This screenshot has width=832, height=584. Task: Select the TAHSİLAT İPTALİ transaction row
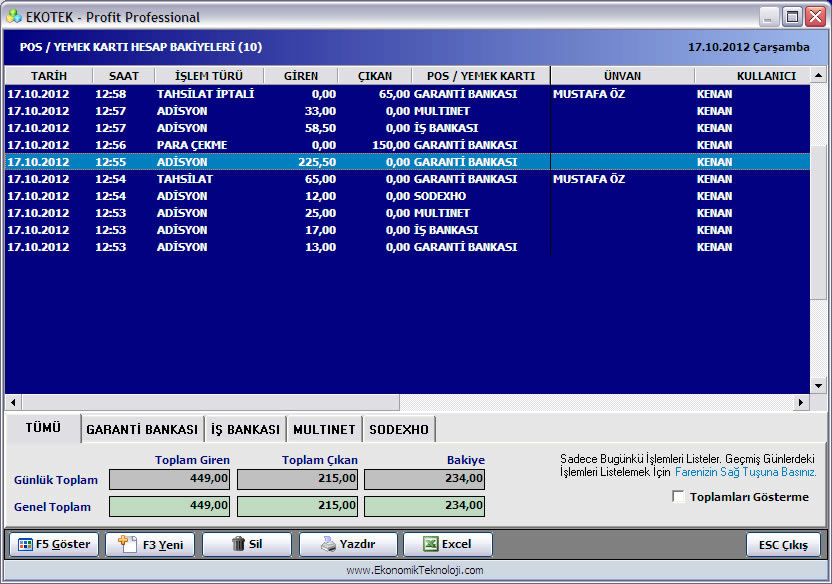pyautogui.click(x=408, y=94)
